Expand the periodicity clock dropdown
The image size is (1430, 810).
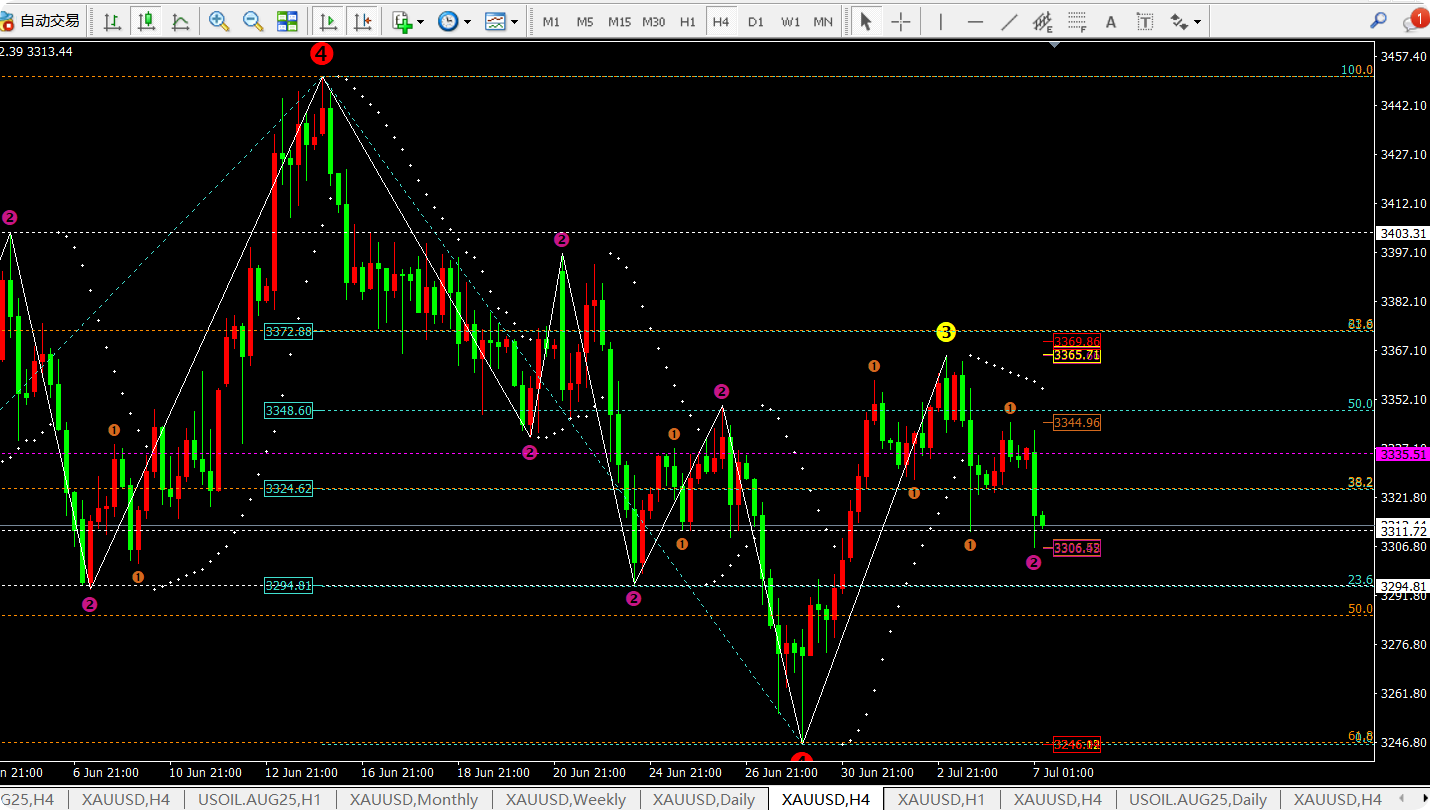(454, 21)
